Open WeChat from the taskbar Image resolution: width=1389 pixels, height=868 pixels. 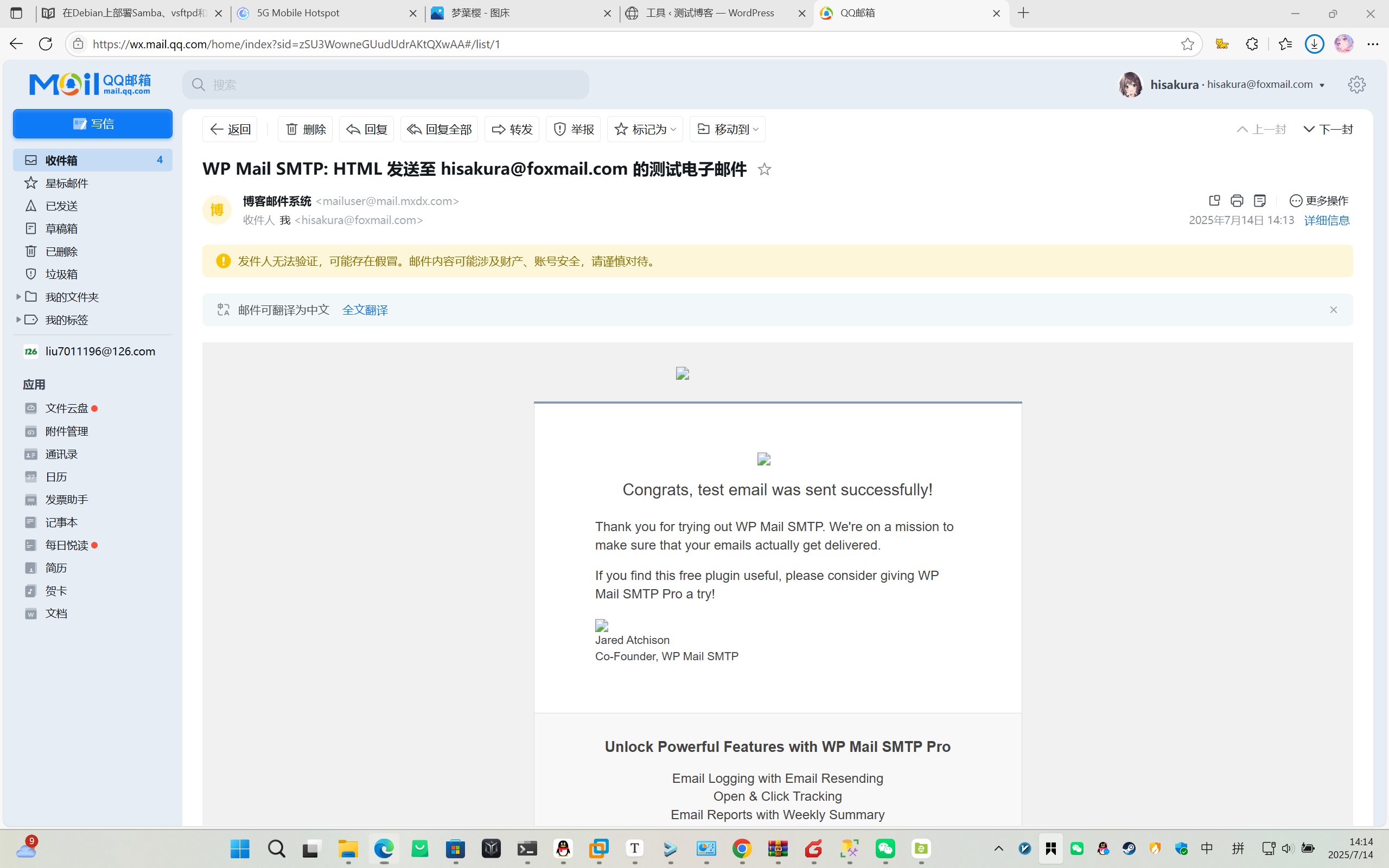[x=885, y=848]
